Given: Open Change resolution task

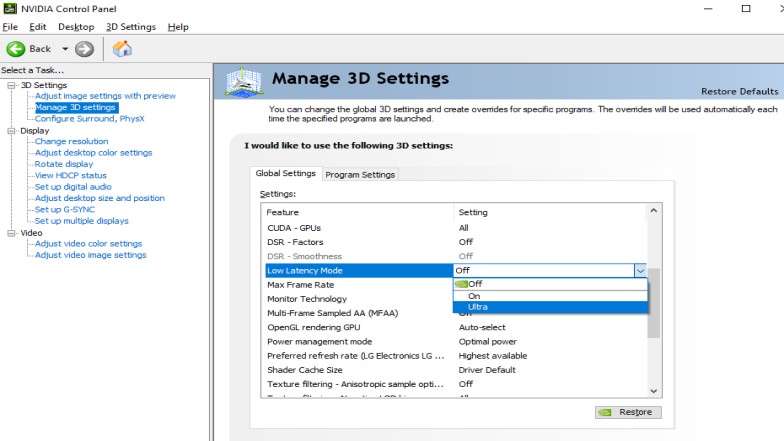Looking at the screenshot, I should tap(72, 142).
